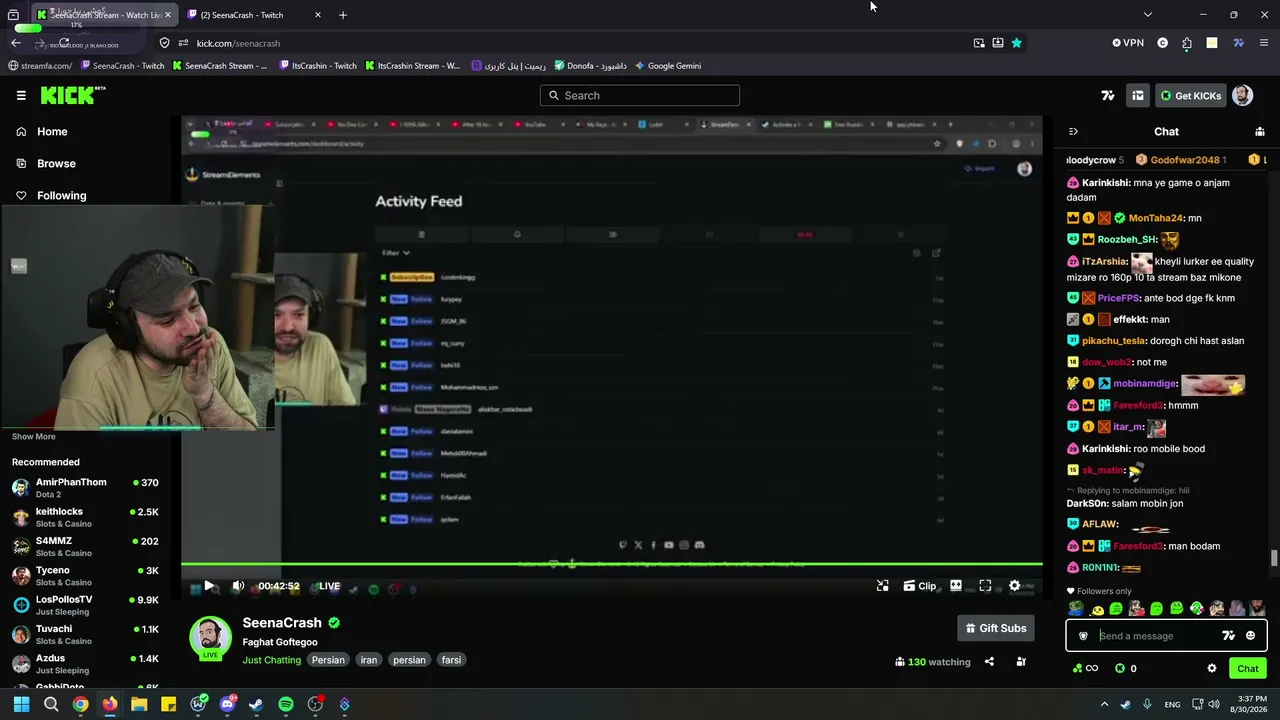This screenshot has width=1280, height=720.
Task: Open the Just Chatting category link
Action: (271, 660)
